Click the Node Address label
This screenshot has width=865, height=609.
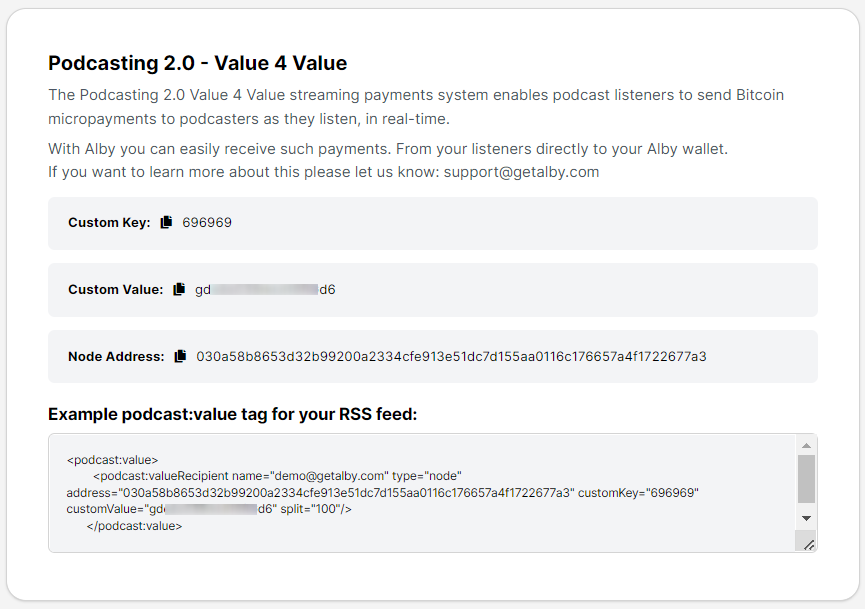[x=116, y=356]
